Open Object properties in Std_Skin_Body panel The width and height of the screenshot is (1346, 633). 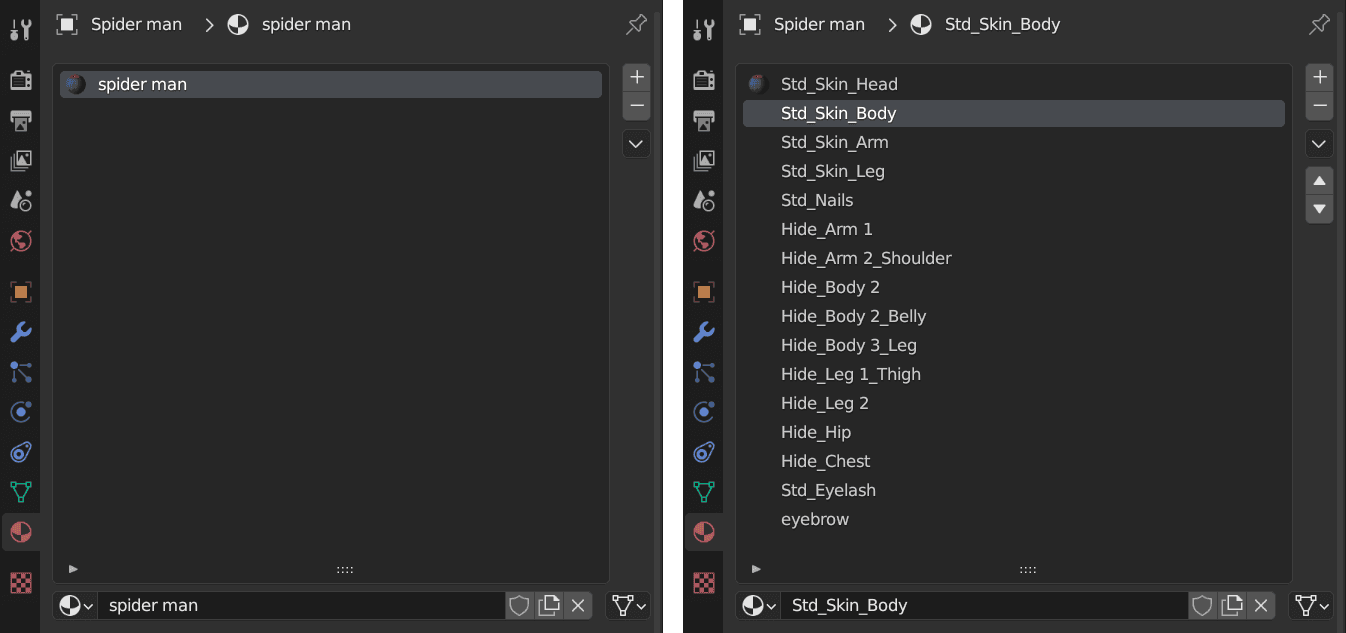click(704, 292)
